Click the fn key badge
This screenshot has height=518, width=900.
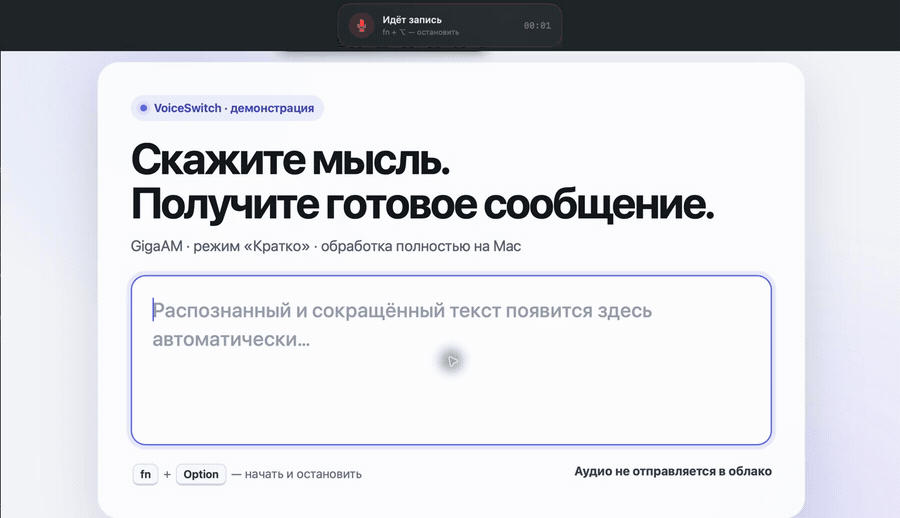(145, 474)
